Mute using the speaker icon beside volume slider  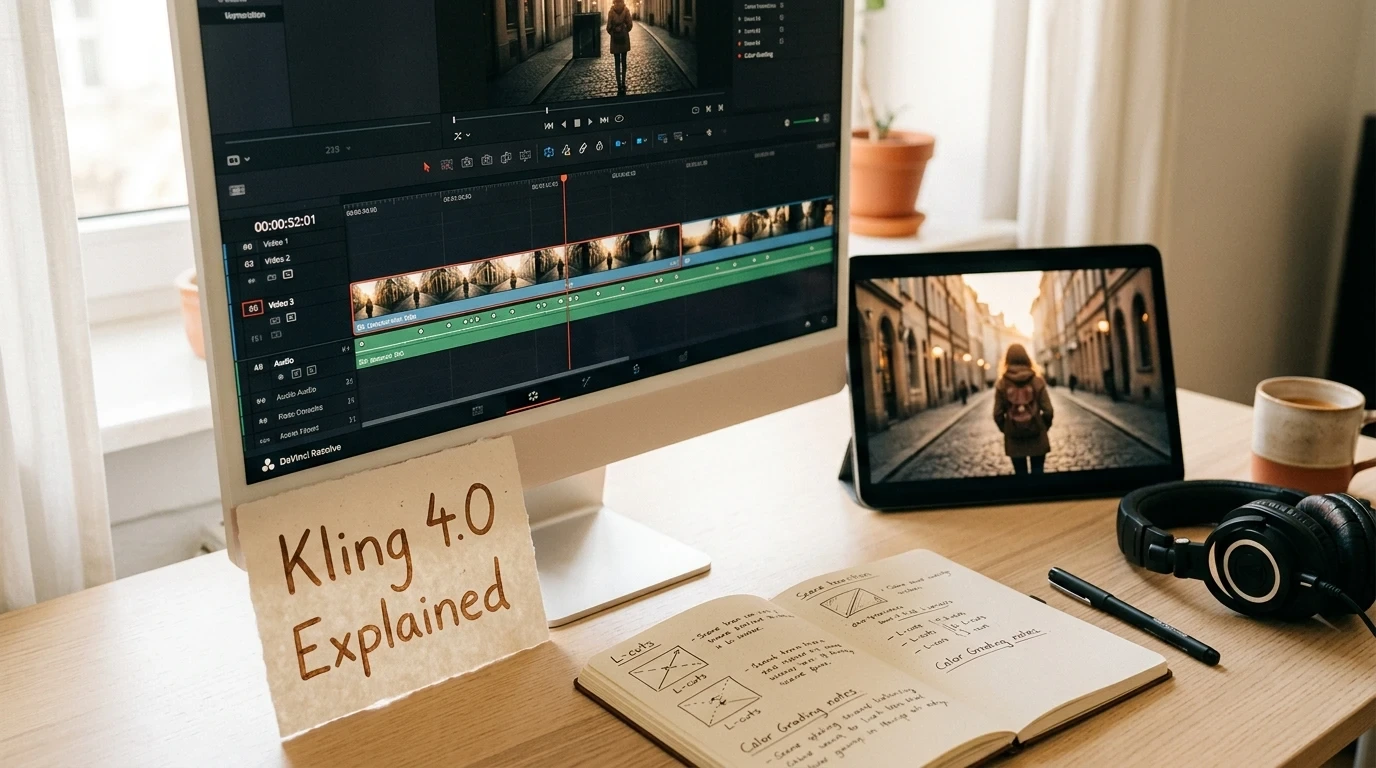click(x=786, y=122)
